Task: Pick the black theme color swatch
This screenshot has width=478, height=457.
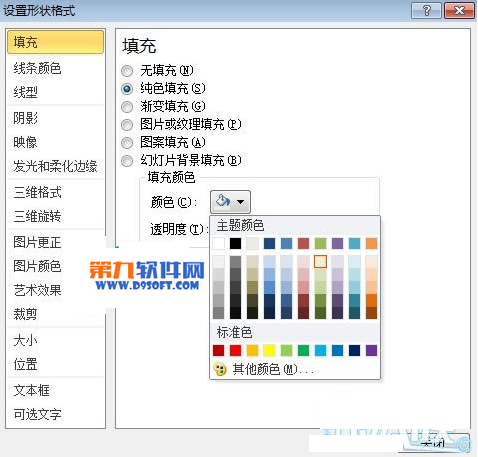Action: (x=235, y=243)
